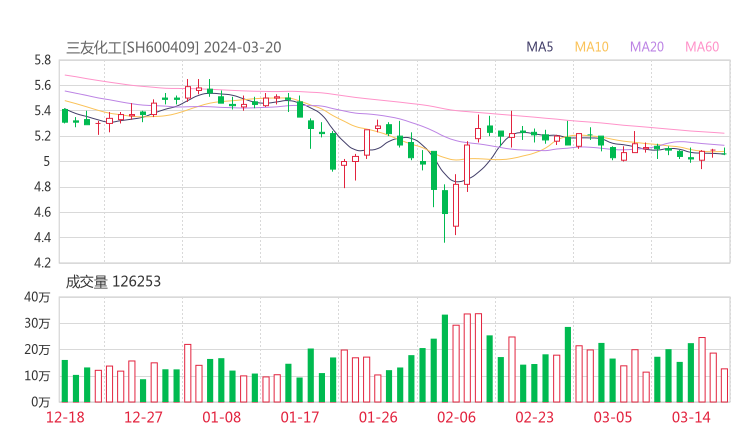Click the 4.2 price axis label
The width and height of the screenshot is (740, 440).
coord(42,263)
